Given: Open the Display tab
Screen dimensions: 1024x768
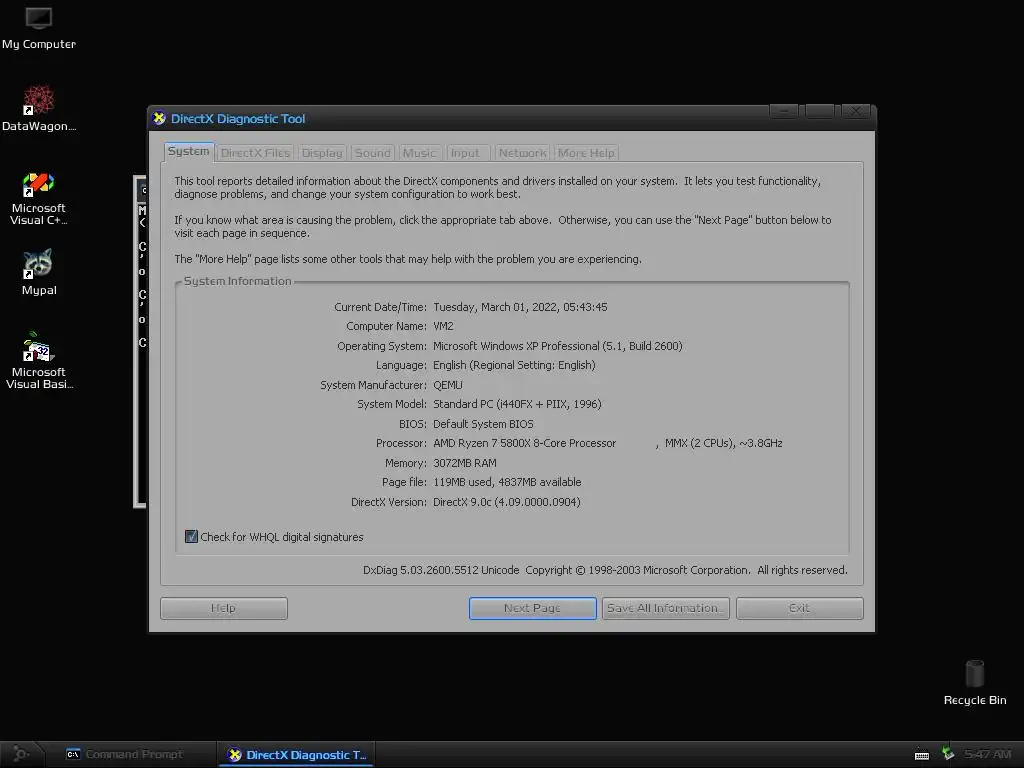Looking at the screenshot, I should click(x=322, y=153).
